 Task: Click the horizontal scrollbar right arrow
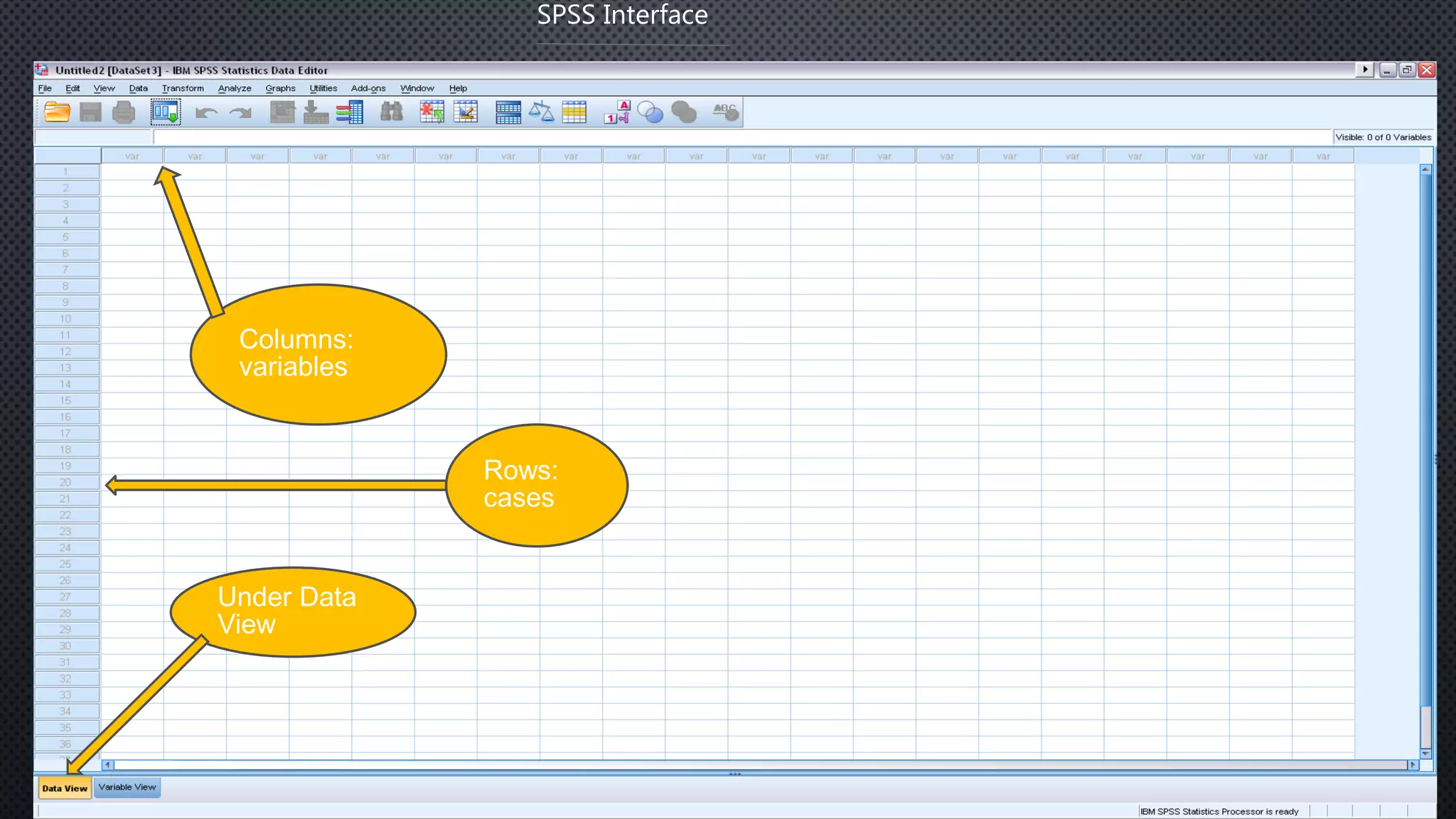click(1413, 765)
